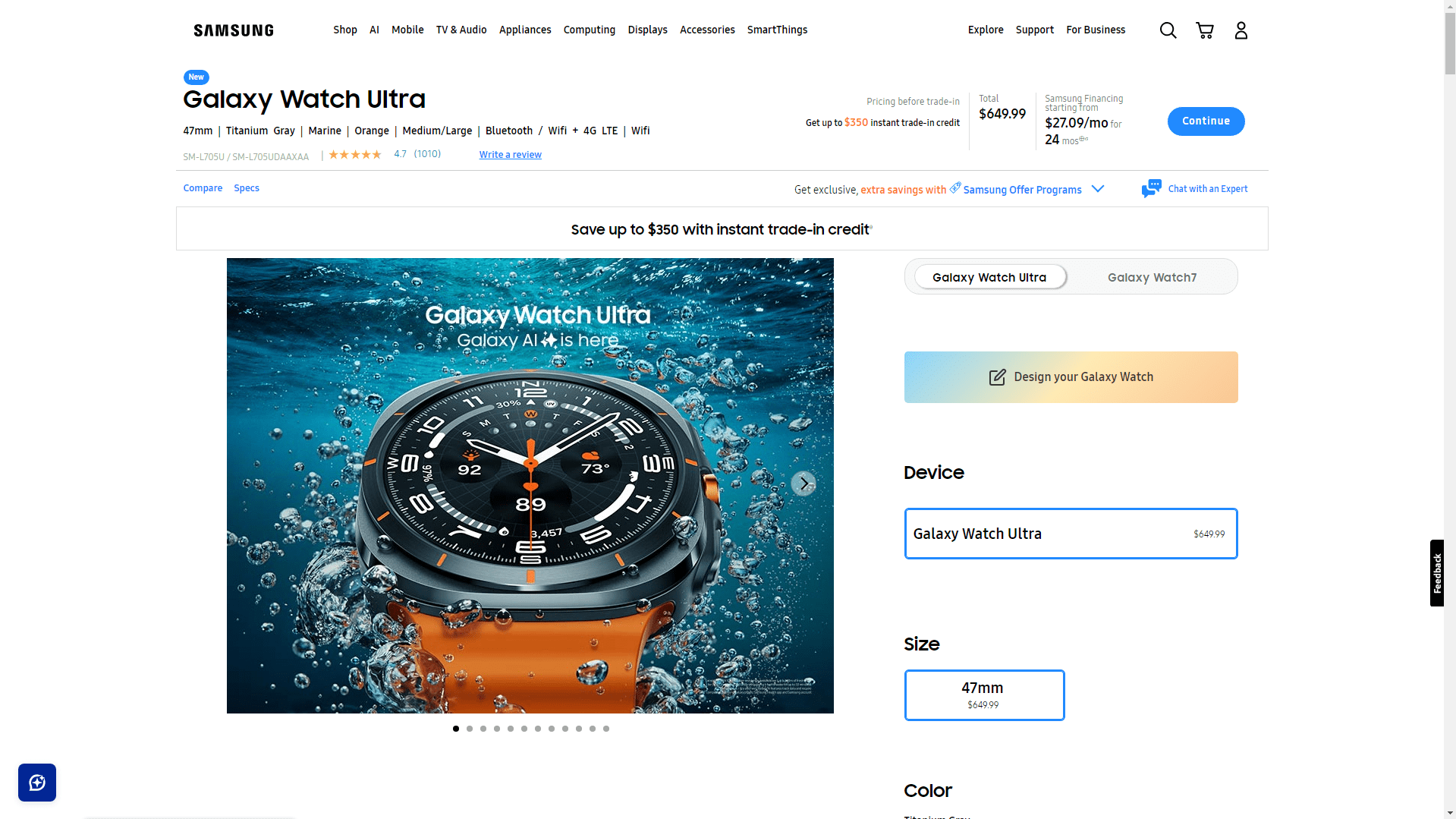Click the $27.09/mo financing text
This screenshot has width=1456, height=819.
1076,123
